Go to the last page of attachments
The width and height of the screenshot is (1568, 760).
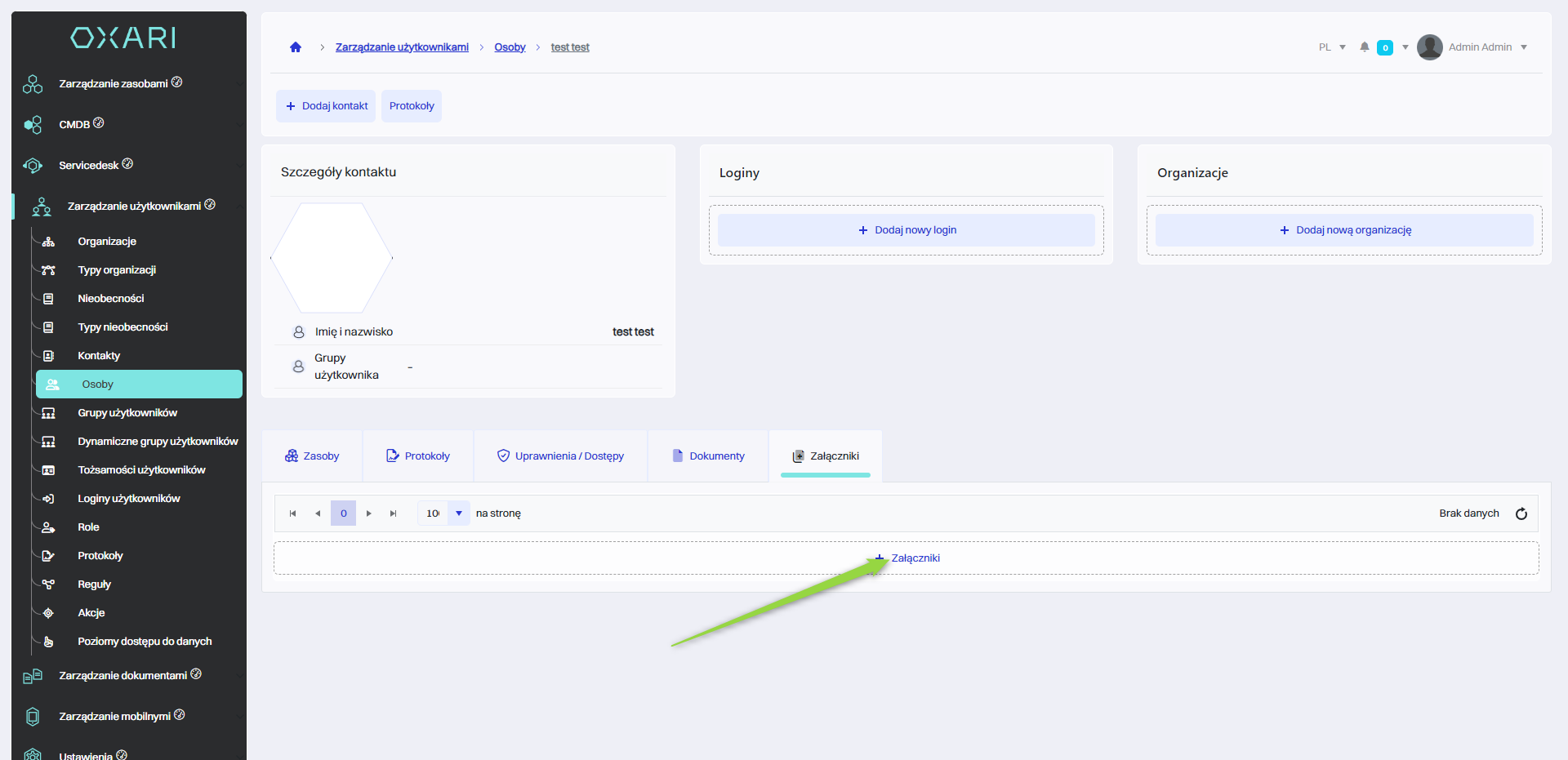click(393, 513)
